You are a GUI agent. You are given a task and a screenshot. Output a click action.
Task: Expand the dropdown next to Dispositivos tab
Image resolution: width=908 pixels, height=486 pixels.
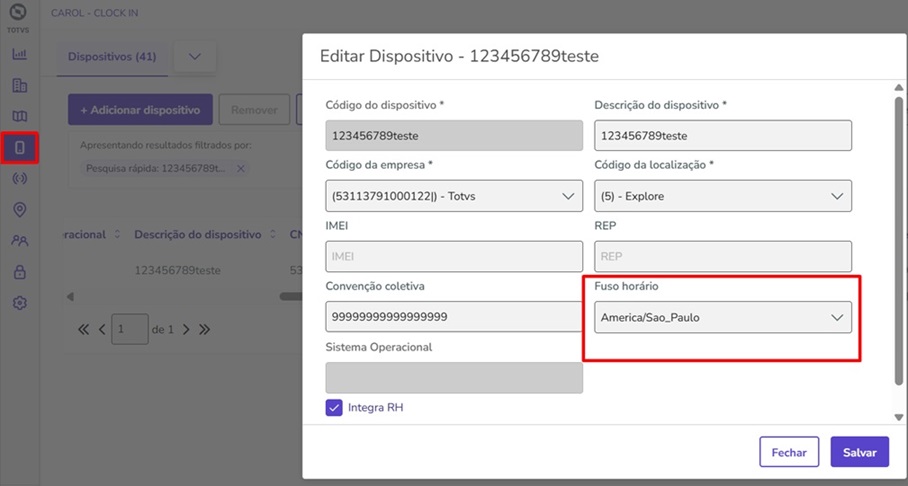195,57
